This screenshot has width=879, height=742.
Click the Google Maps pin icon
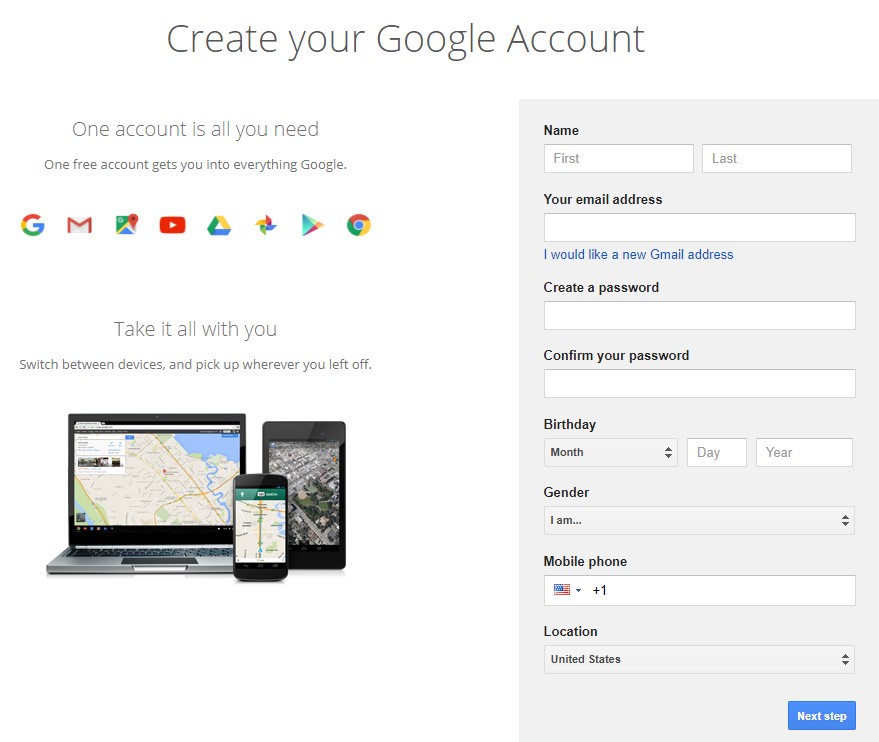tap(127, 224)
